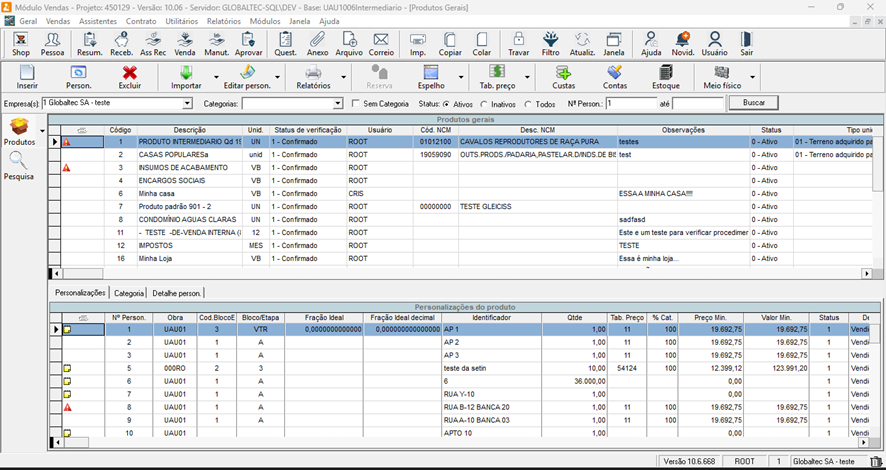This screenshot has height=470, width=886.
Task: Click the Excluir red X icon
Action: coord(129,76)
